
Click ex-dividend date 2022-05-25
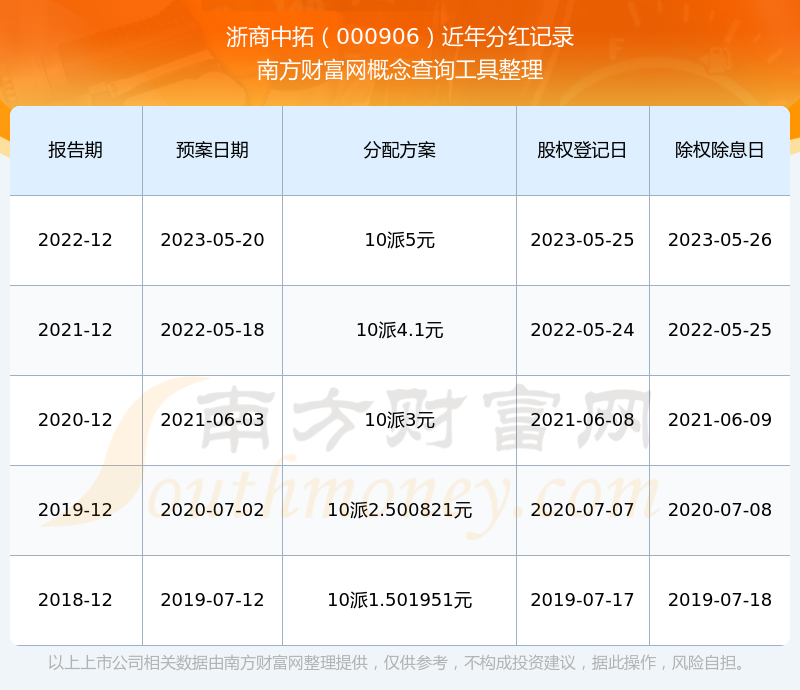click(x=720, y=330)
